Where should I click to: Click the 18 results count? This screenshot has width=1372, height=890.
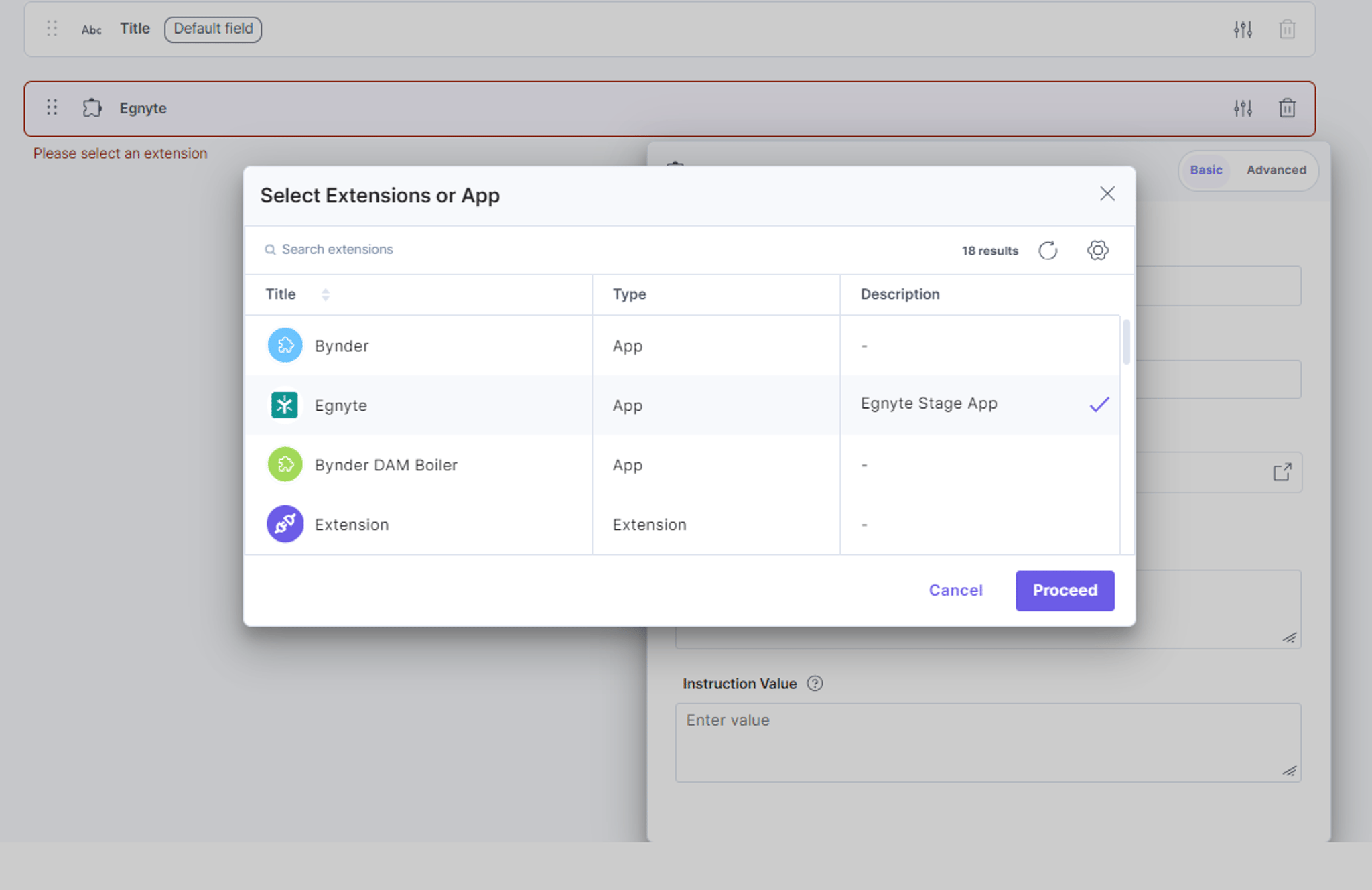(990, 251)
